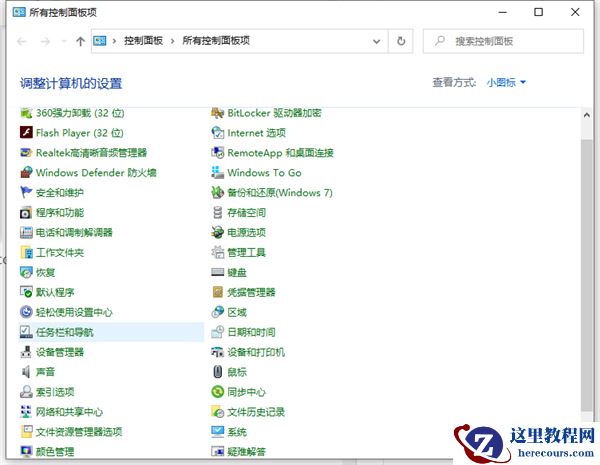Click the 存储空间 icon
Image resolution: width=600 pixels, height=465 pixels.
(x=217, y=212)
